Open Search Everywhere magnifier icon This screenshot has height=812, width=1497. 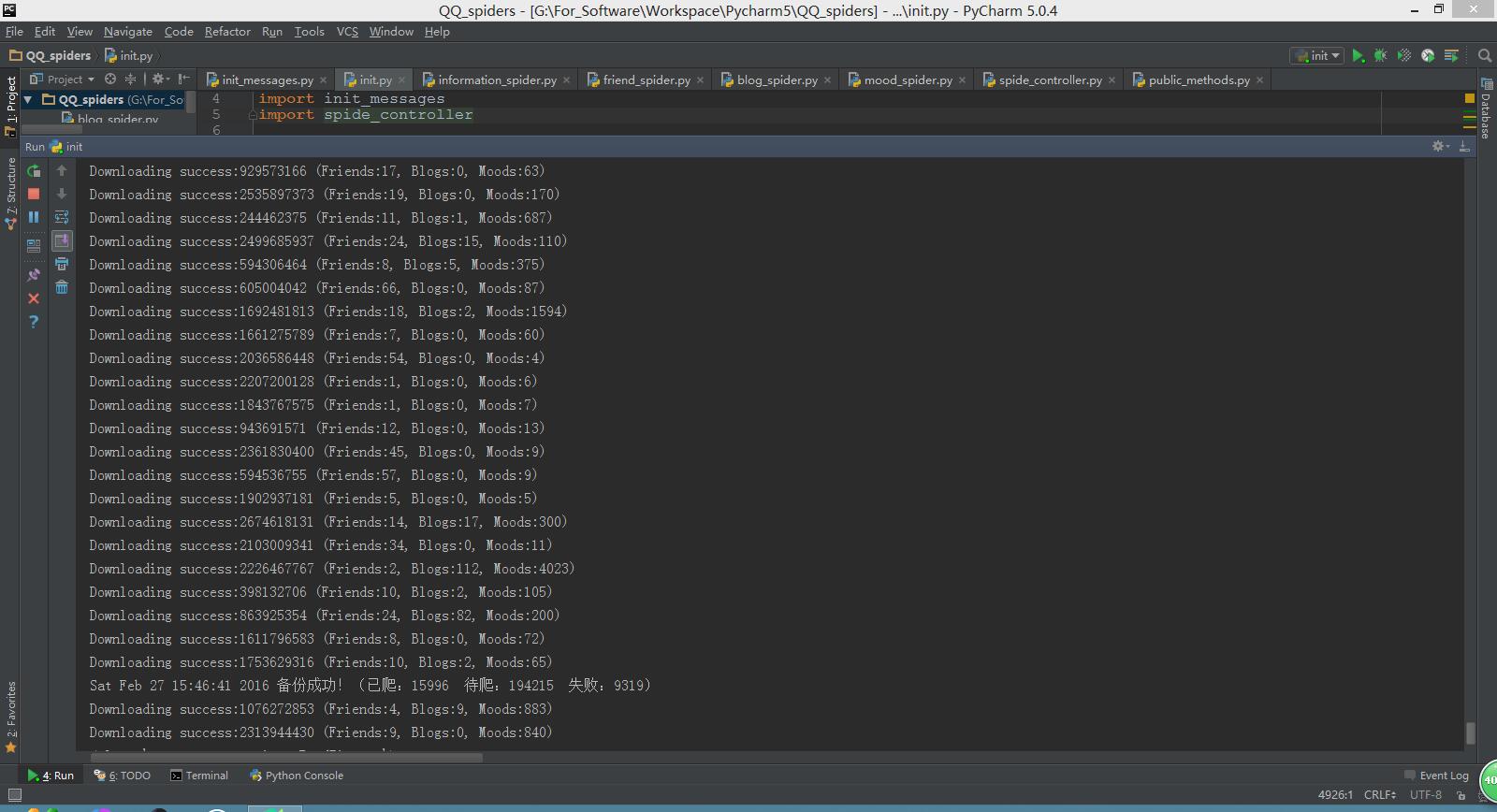[1484, 56]
